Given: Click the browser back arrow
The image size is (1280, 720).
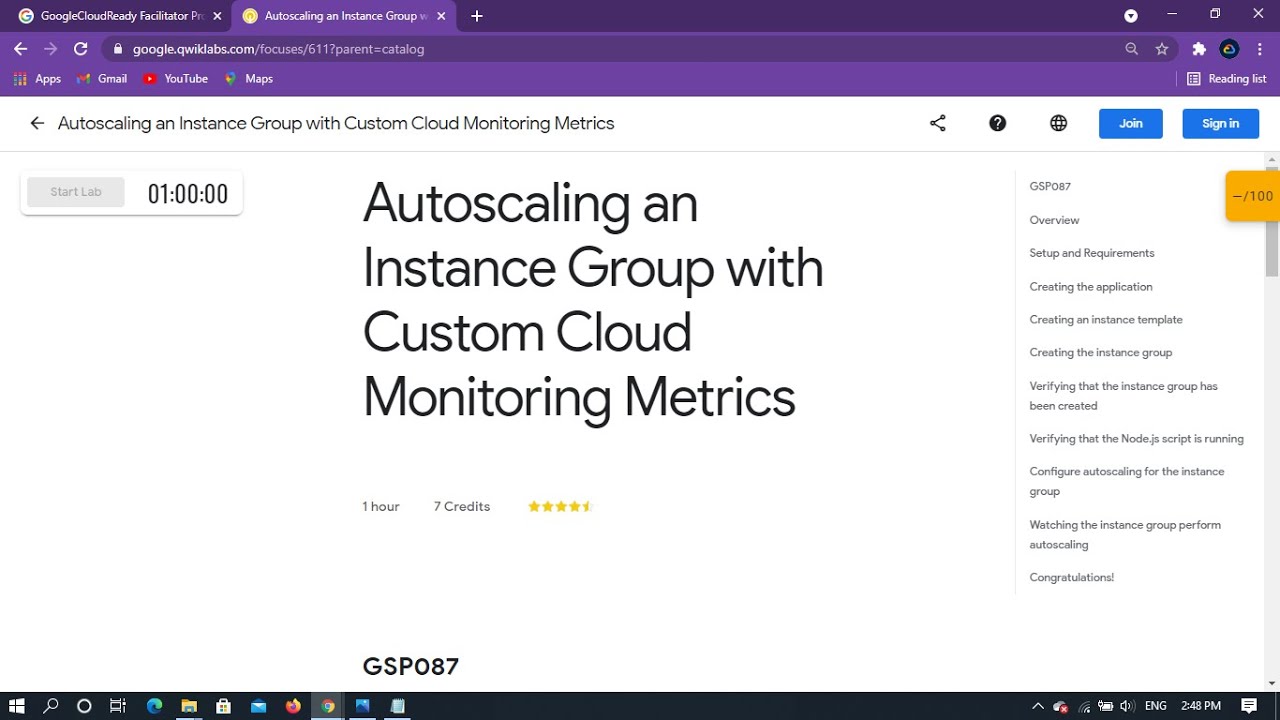Looking at the screenshot, I should (21, 49).
